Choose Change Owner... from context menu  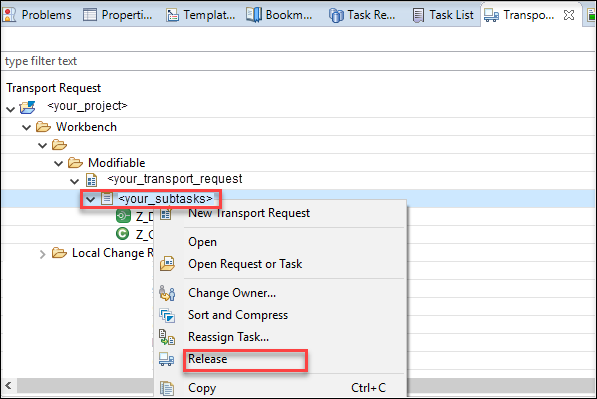(232, 293)
